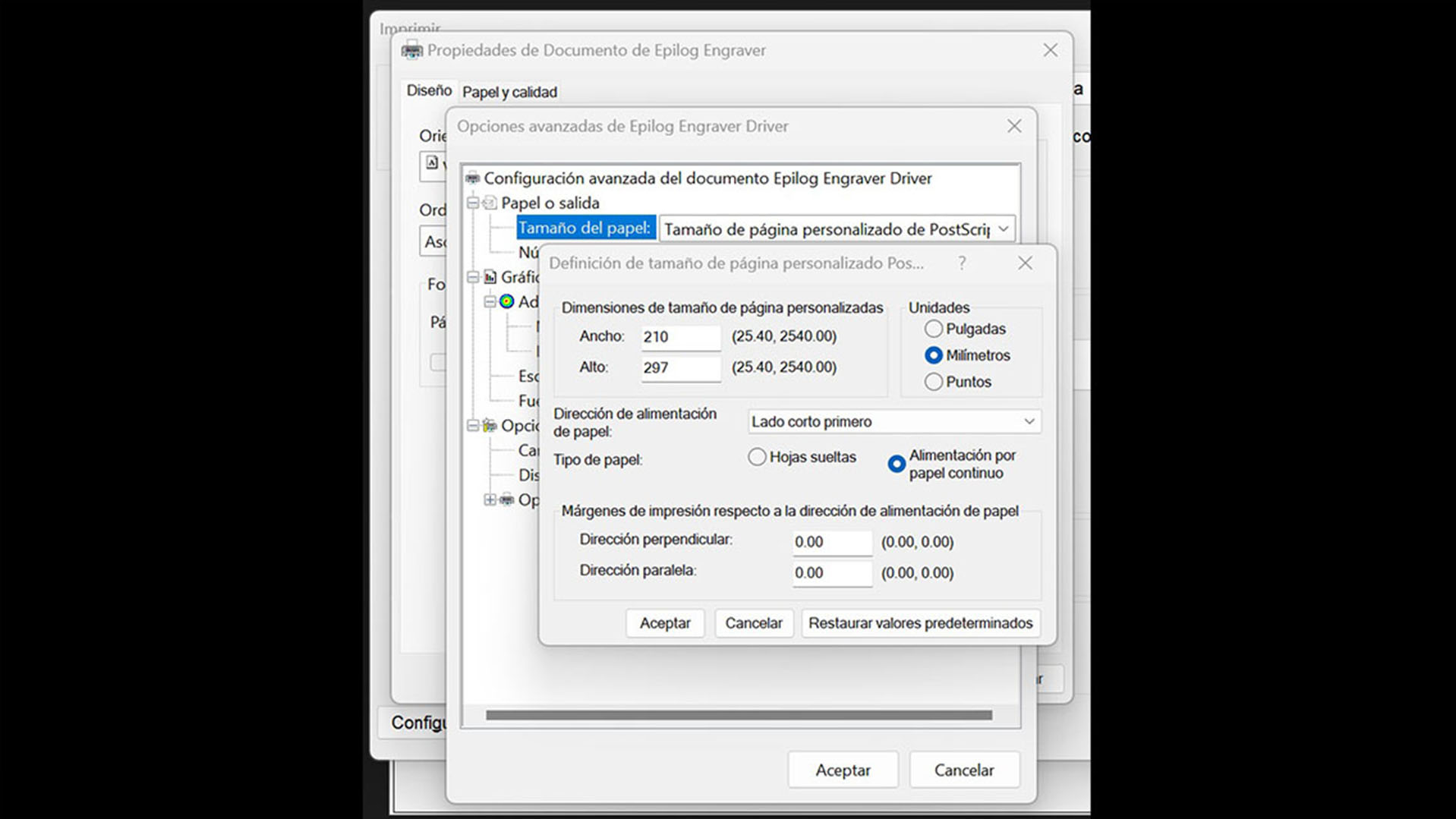Close the Propiedades de Documento de Epilog Engraver window
1456x819 pixels.
pyautogui.click(x=1051, y=50)
